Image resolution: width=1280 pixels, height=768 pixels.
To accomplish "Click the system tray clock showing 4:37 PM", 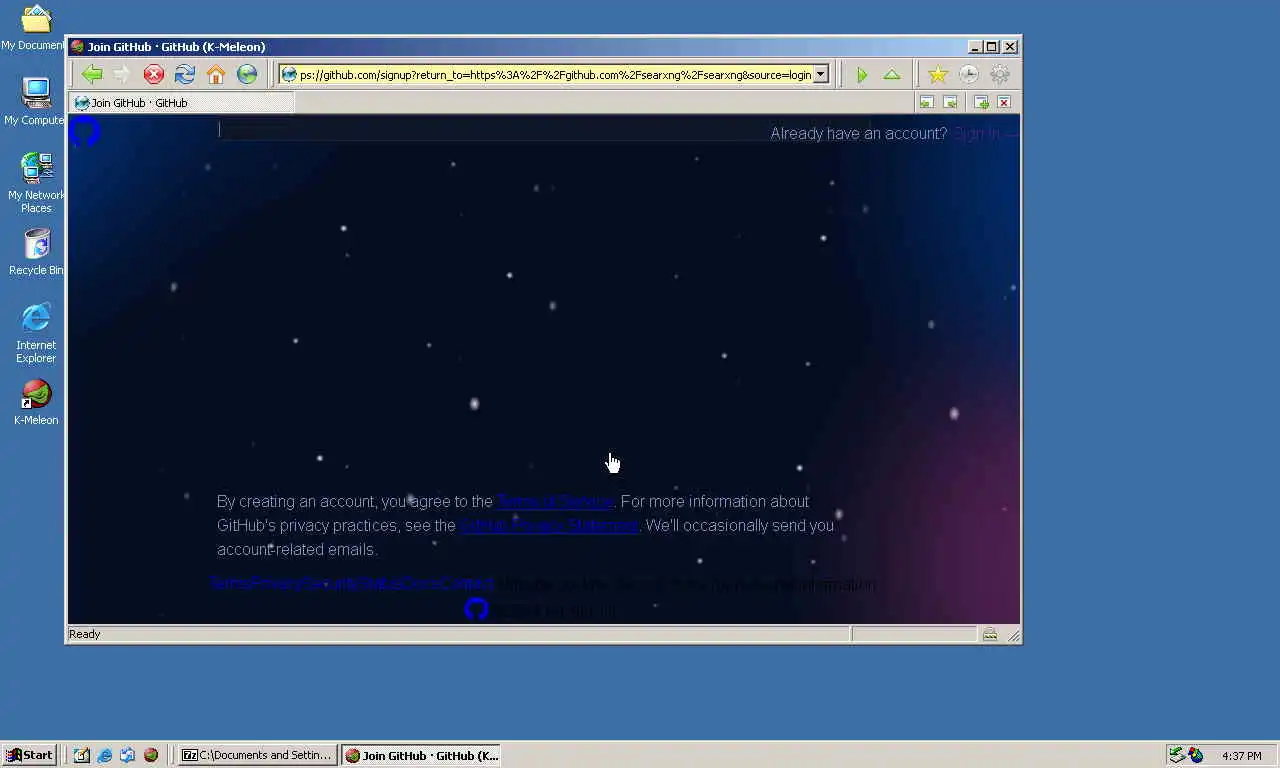I will click(x=1242, y=756).
